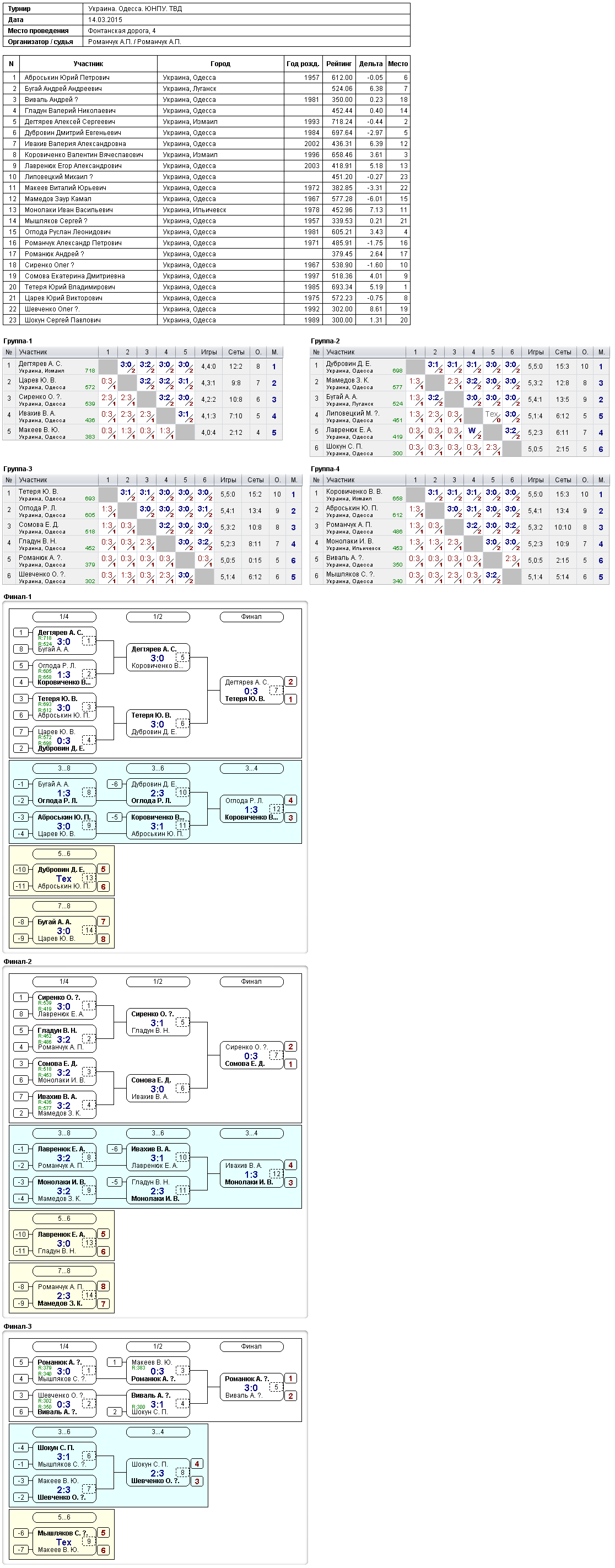Click the Группа-1 heading
The image size is (615, 1568).
tap(18, 342)
